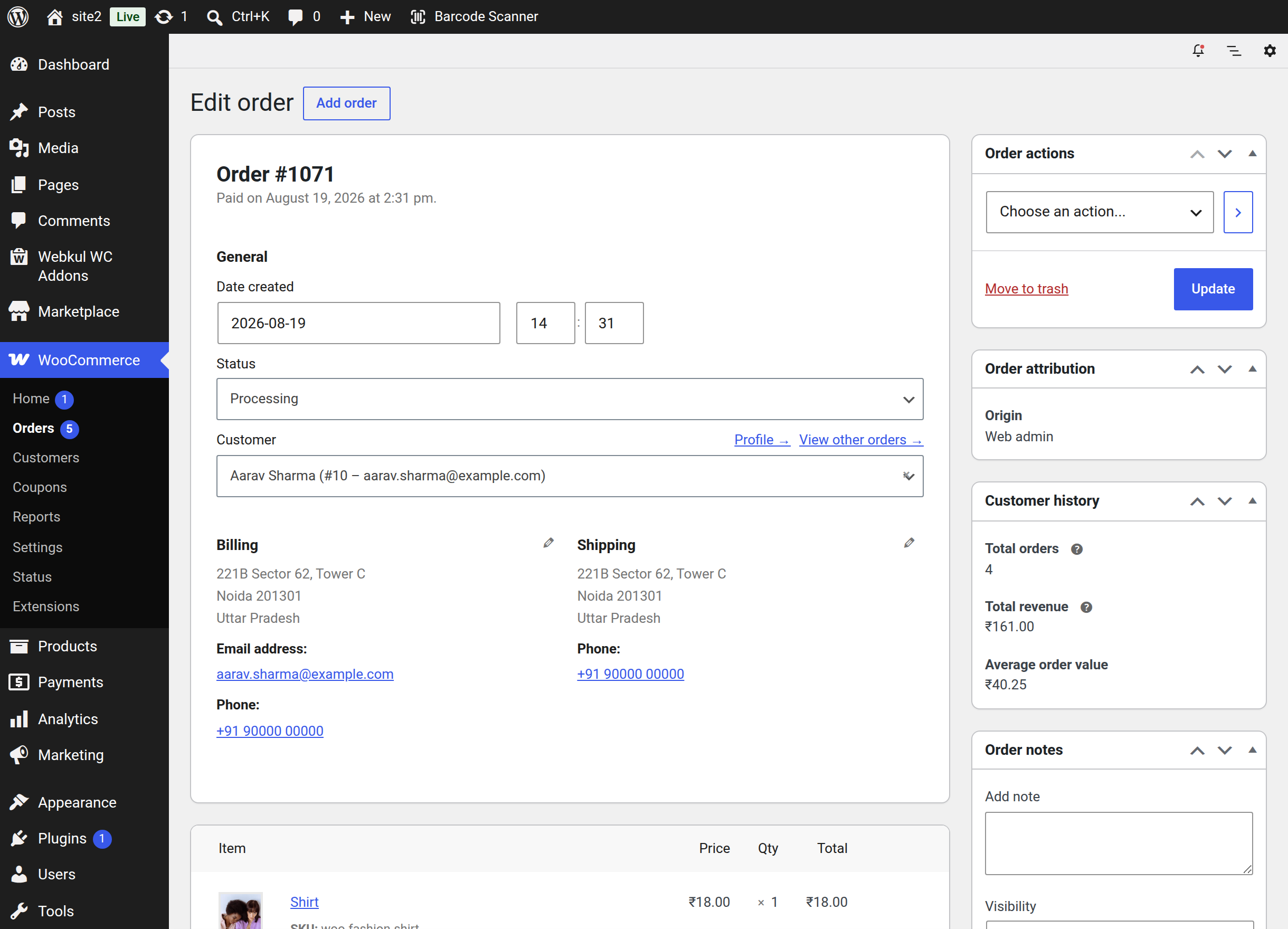Open the Plugins menu

(x=84, y=839)
